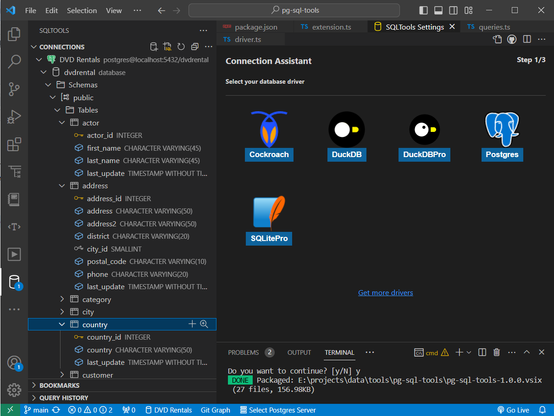This screenshot has height=416, width=554.
Task: Refresh the connections list
Action: (x=181, y=47)
